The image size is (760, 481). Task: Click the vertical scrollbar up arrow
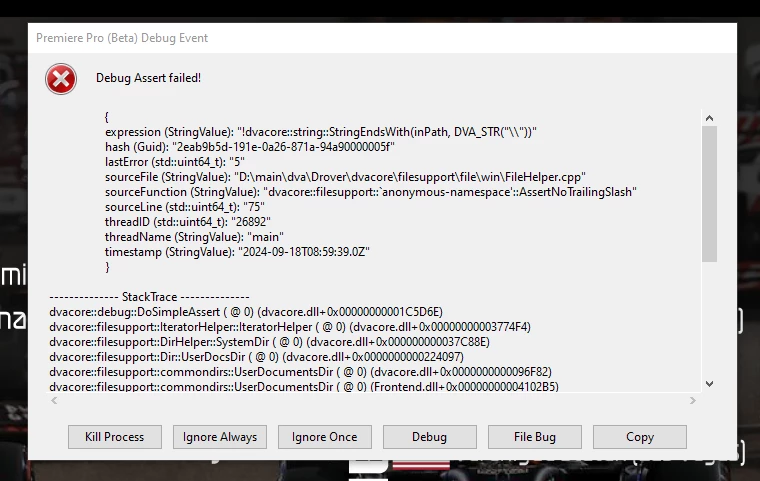point(710,118)
